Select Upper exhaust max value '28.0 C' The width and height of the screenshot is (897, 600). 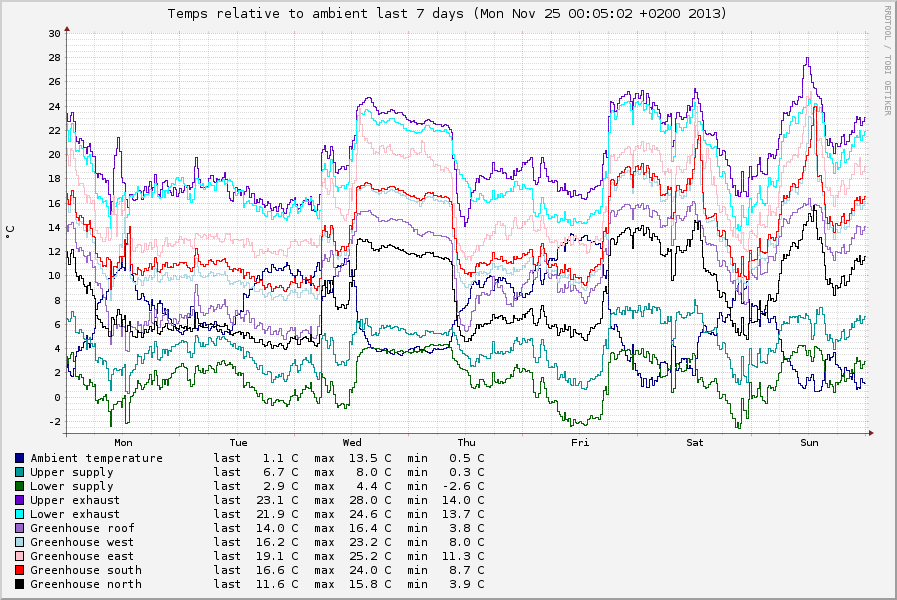pyautogui.click(x=370, y=500)
